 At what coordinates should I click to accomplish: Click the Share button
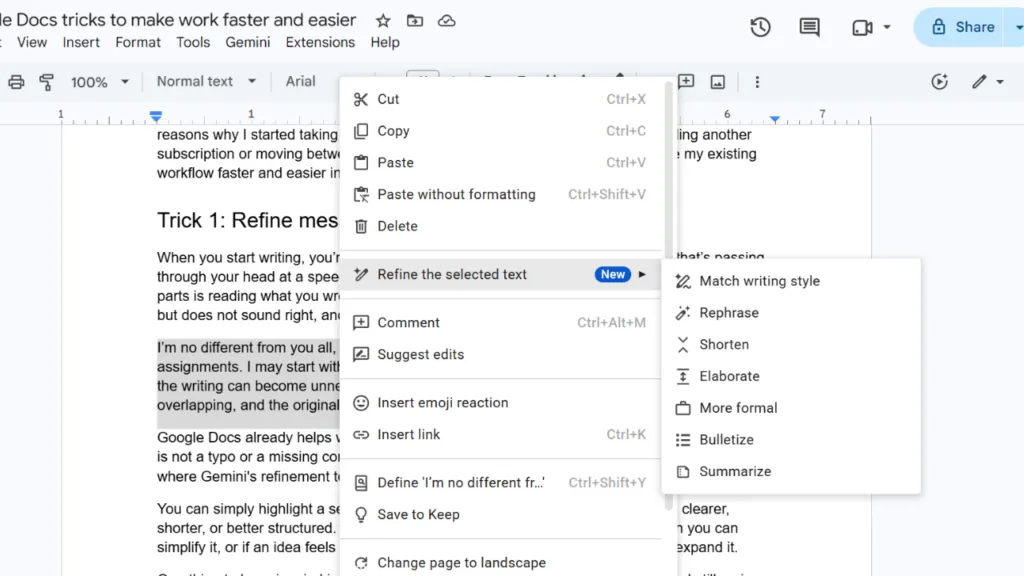pyautogui.click(x=963, y=27)
